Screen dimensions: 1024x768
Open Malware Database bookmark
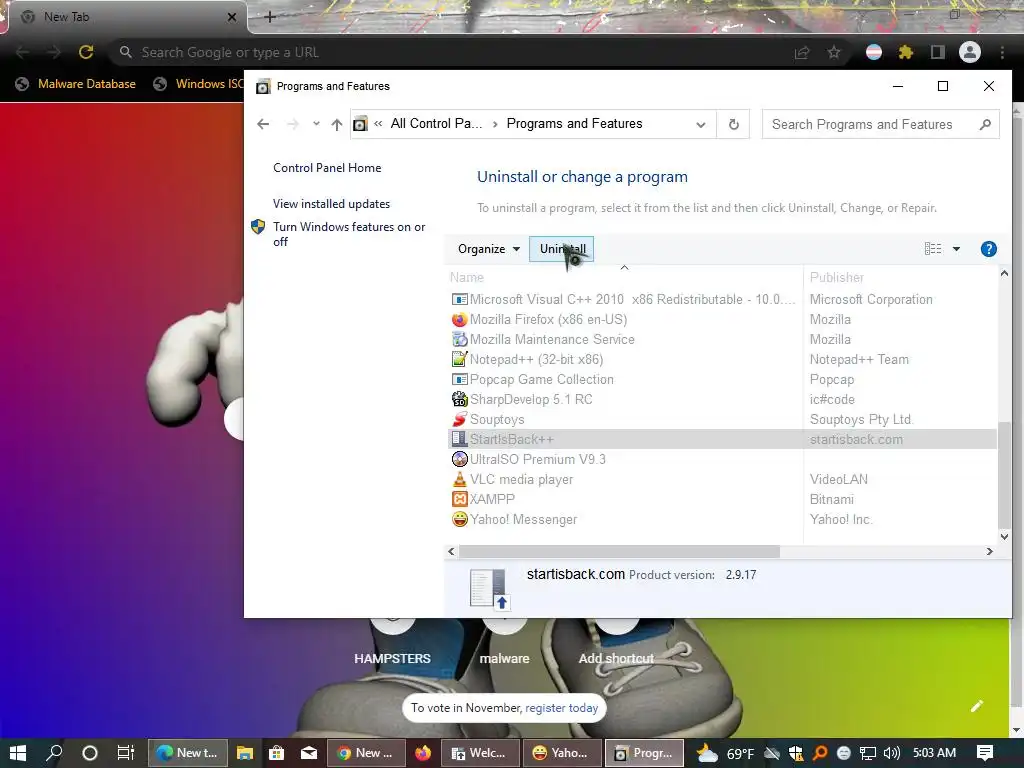pos(75,84)
